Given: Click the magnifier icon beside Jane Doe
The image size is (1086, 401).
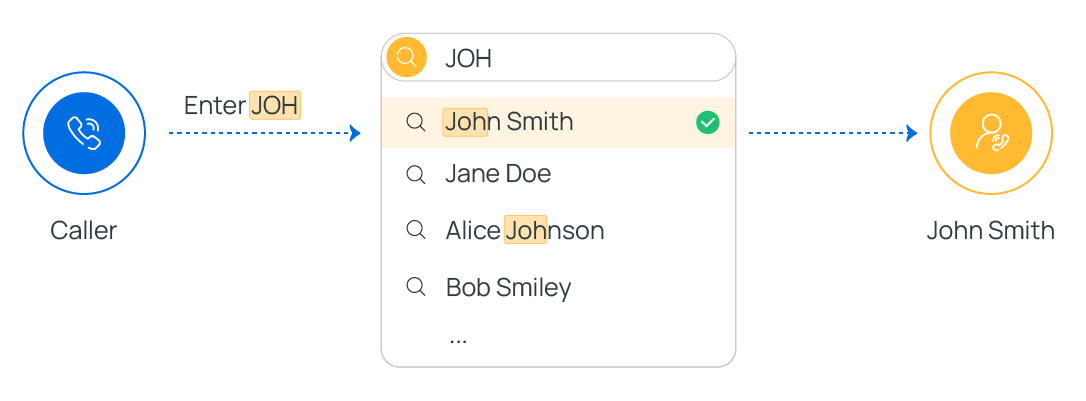Looking at the screenshot, I should pos(416,174).
